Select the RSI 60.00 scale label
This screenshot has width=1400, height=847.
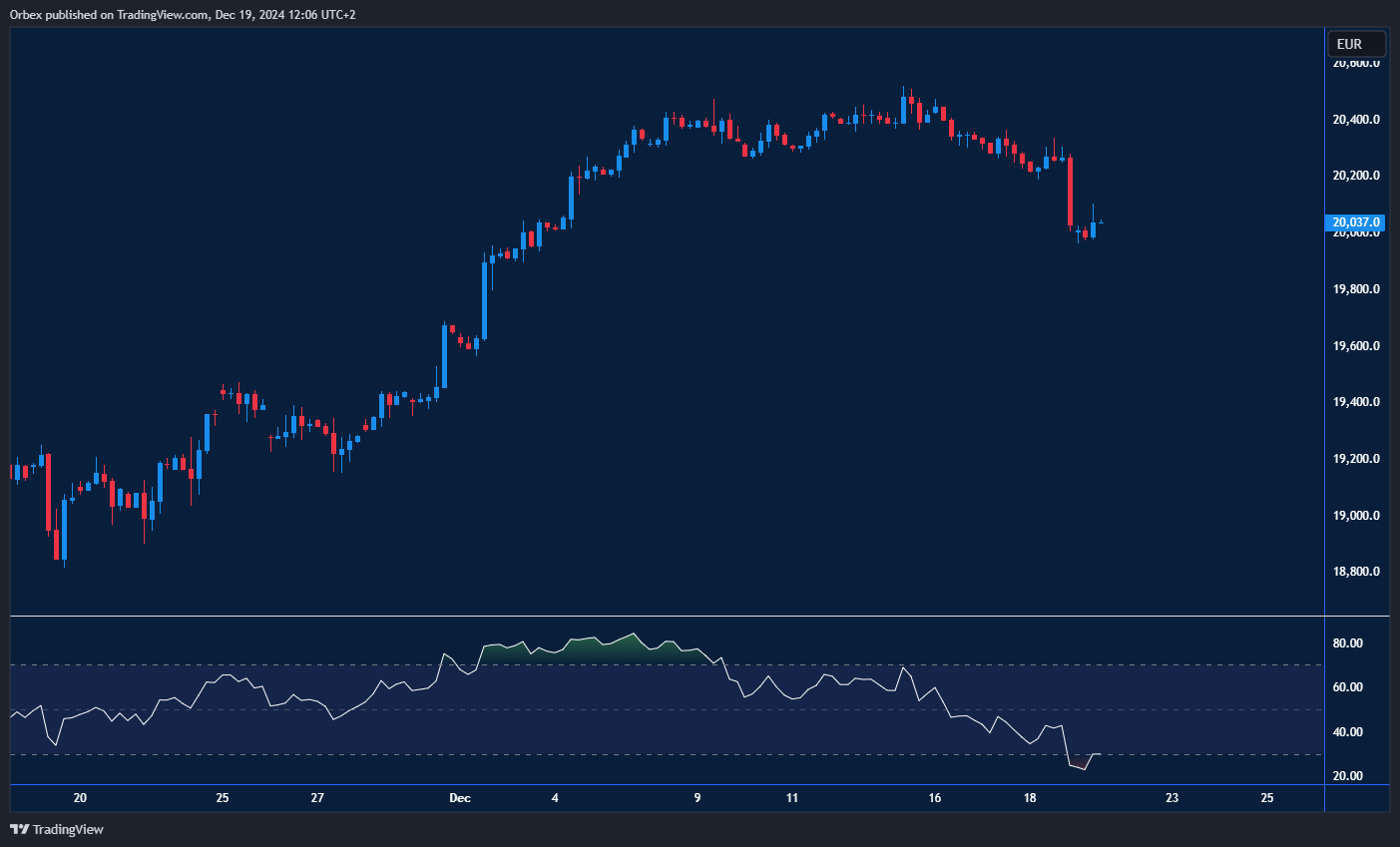tap(1347, 687)
